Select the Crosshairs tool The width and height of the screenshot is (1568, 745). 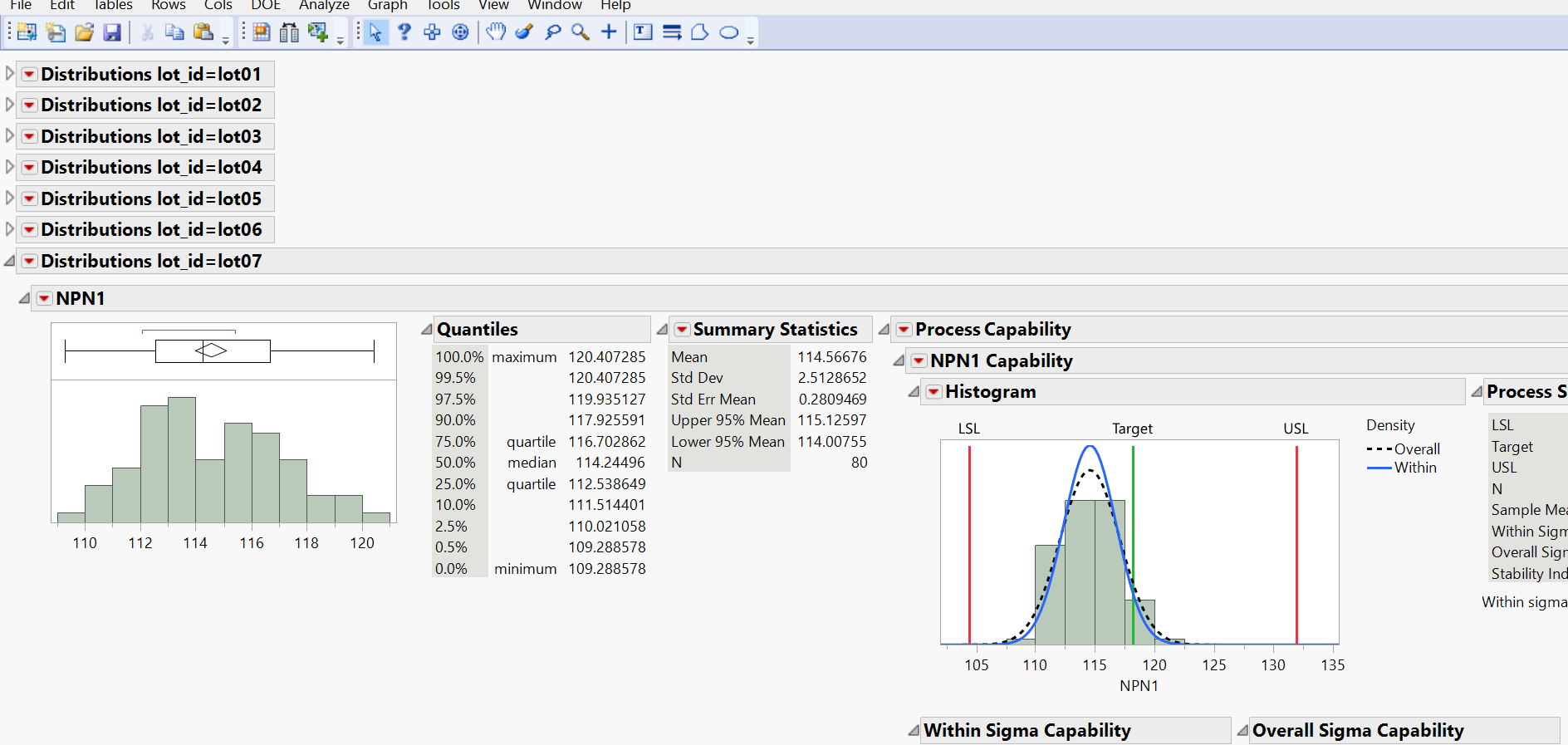609,32
